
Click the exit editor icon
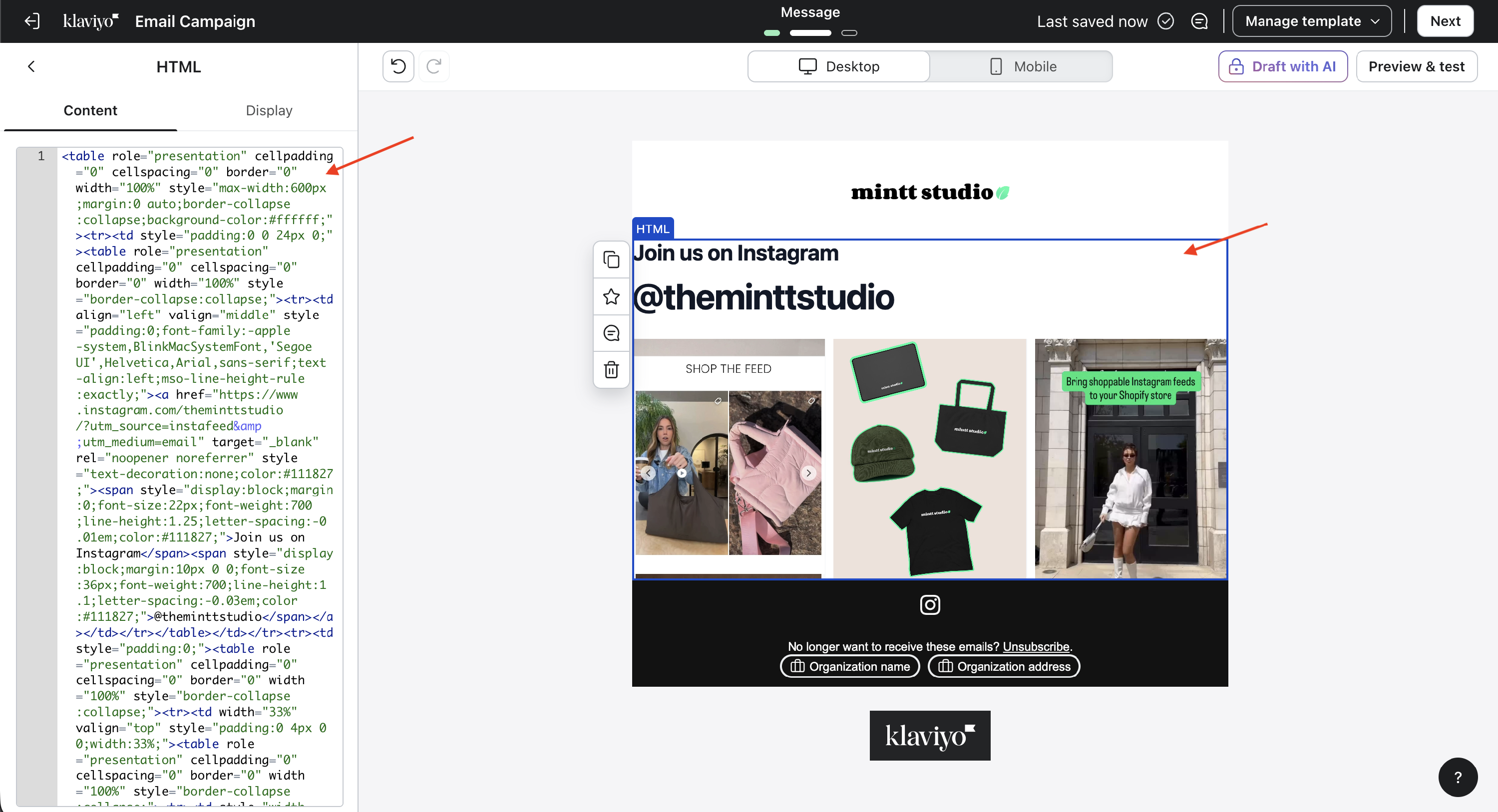tap(32, 21)
